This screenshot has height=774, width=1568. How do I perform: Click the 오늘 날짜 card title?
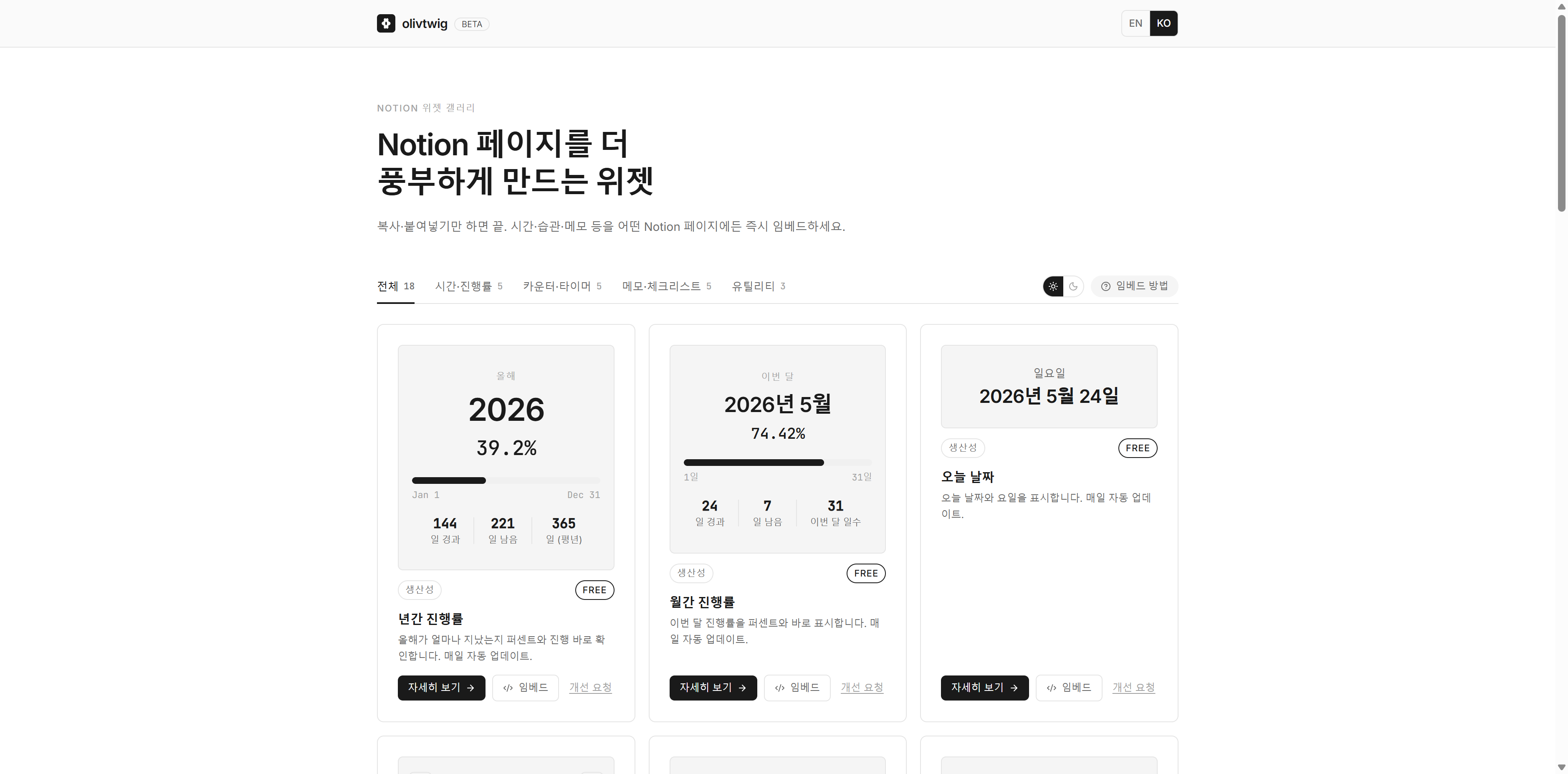pyautogui.click(x=967, y=477)
